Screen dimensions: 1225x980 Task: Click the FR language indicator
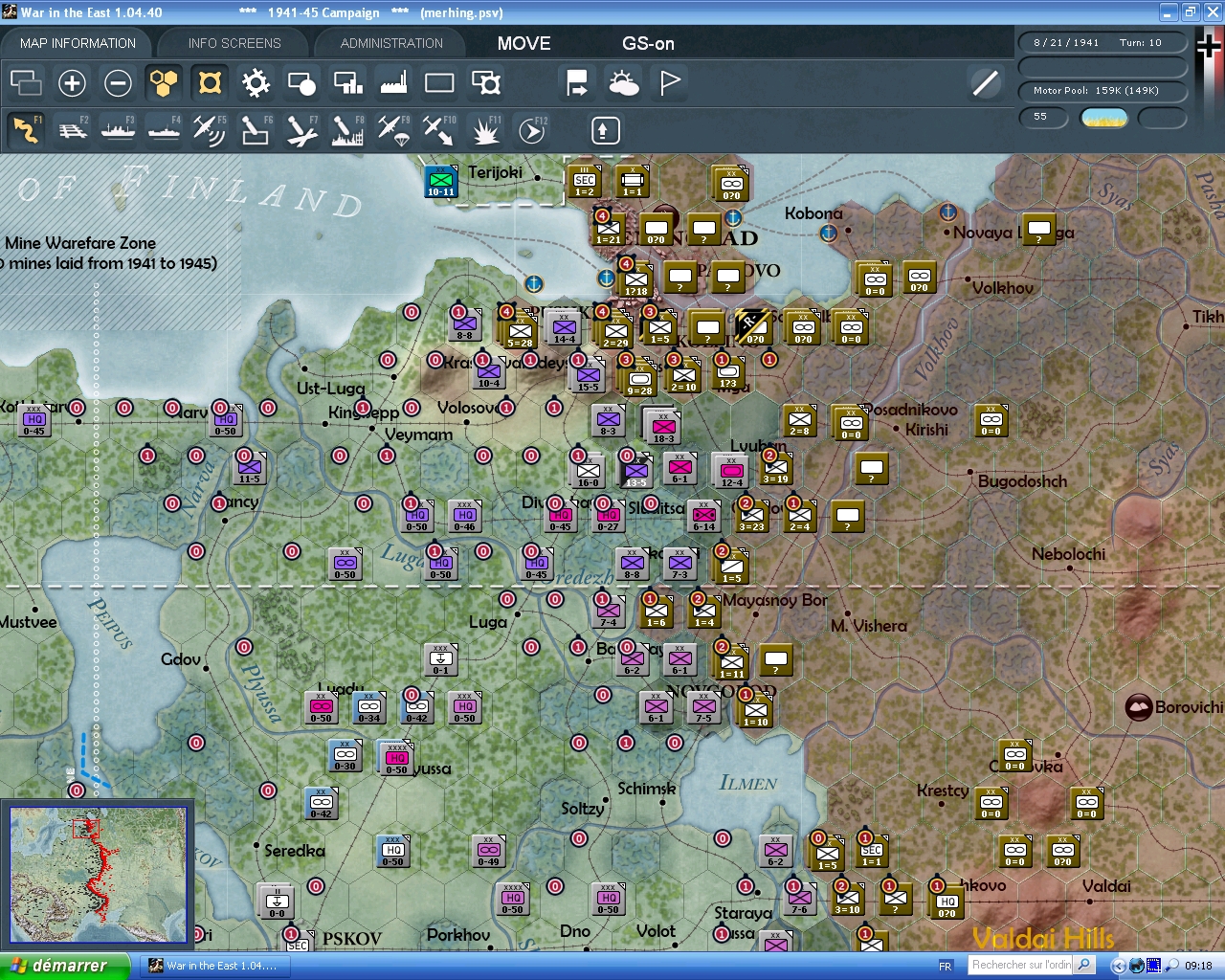point(946,966)
